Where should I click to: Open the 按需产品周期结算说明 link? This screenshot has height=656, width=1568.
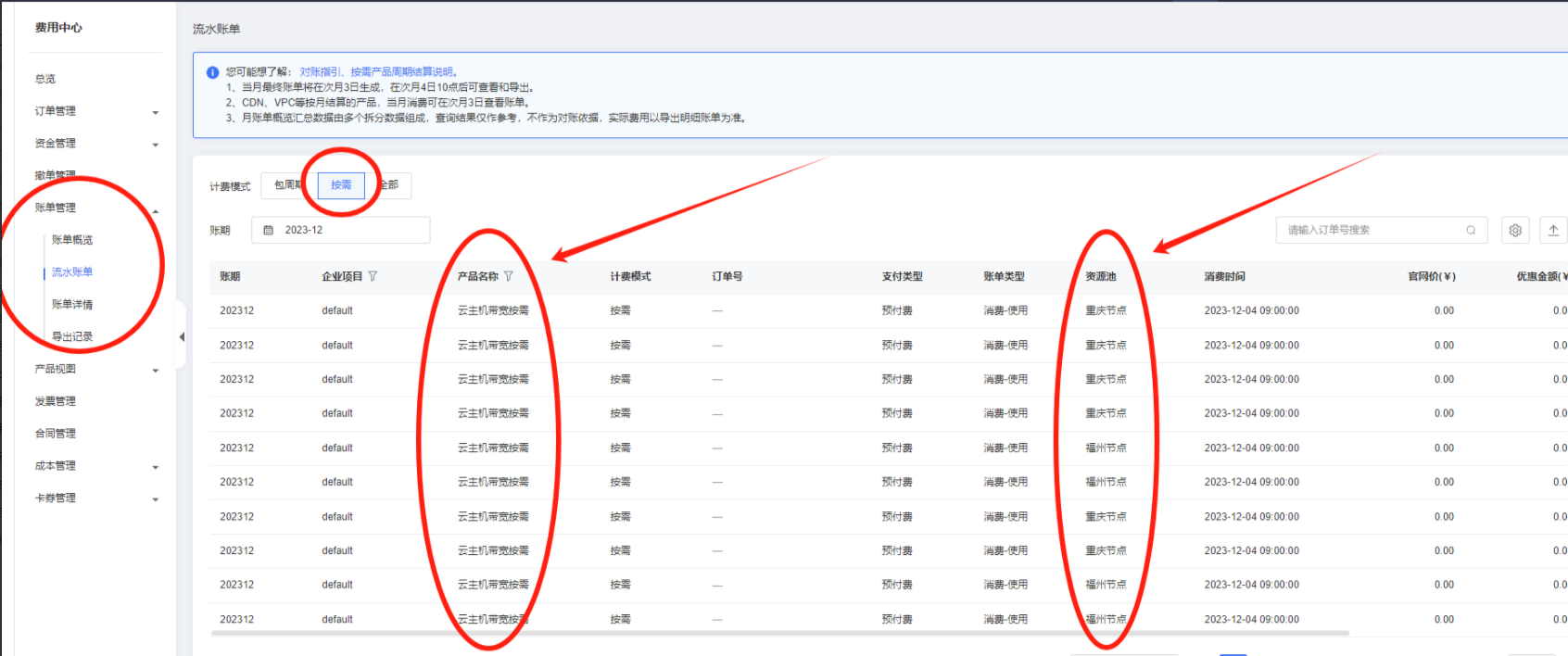point(403,72)
